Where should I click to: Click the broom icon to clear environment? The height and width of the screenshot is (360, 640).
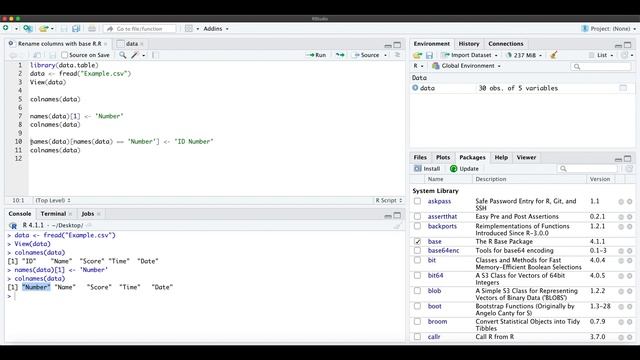553,55
